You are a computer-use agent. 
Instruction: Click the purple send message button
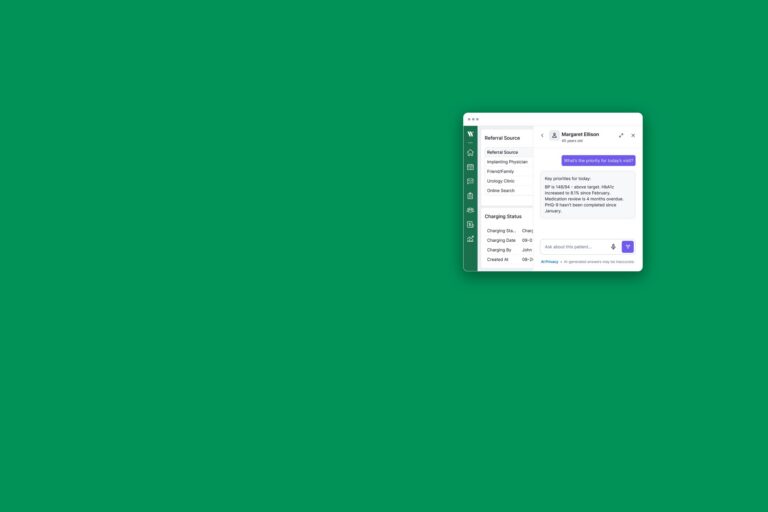click(x=628, y=247)
